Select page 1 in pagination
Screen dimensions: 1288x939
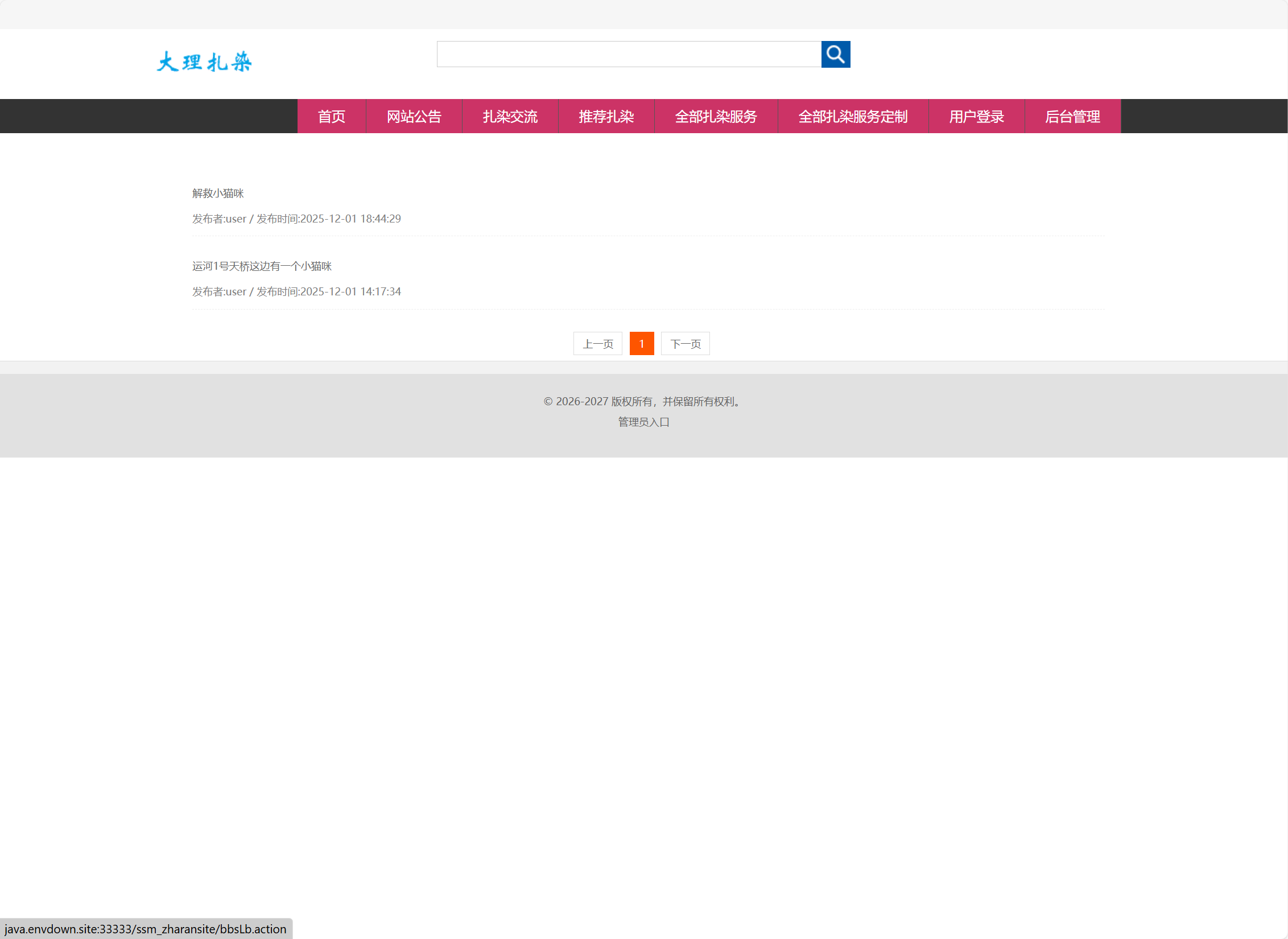[642, 344]
